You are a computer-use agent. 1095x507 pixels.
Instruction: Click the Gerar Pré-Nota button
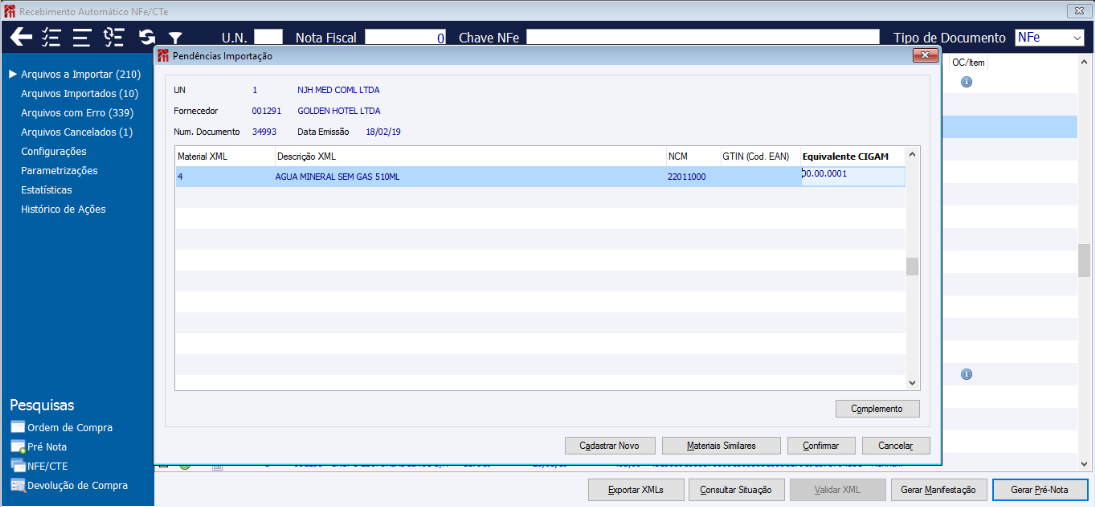click(1040, 490)
